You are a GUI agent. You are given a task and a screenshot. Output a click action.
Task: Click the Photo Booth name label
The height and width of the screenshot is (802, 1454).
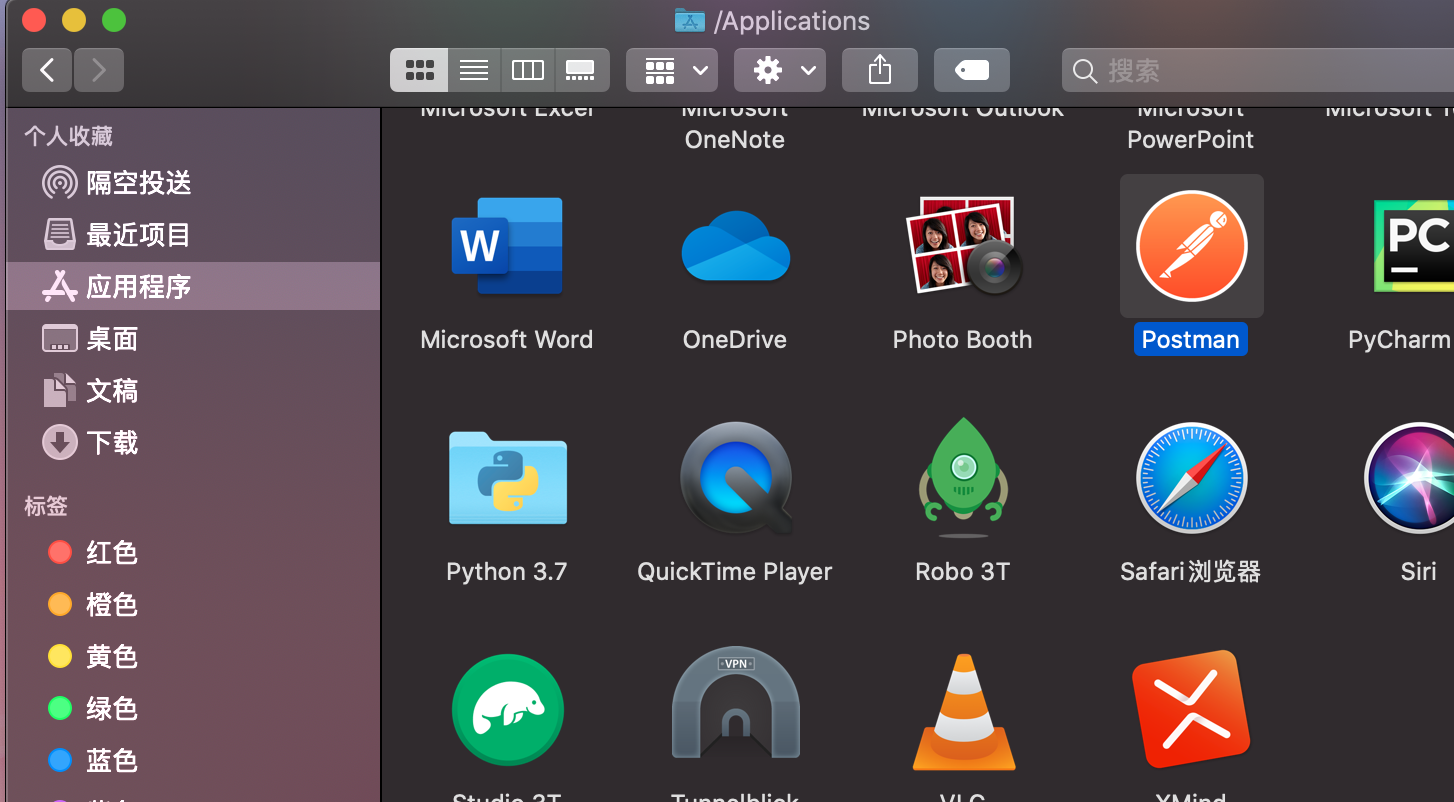point(962,339)
